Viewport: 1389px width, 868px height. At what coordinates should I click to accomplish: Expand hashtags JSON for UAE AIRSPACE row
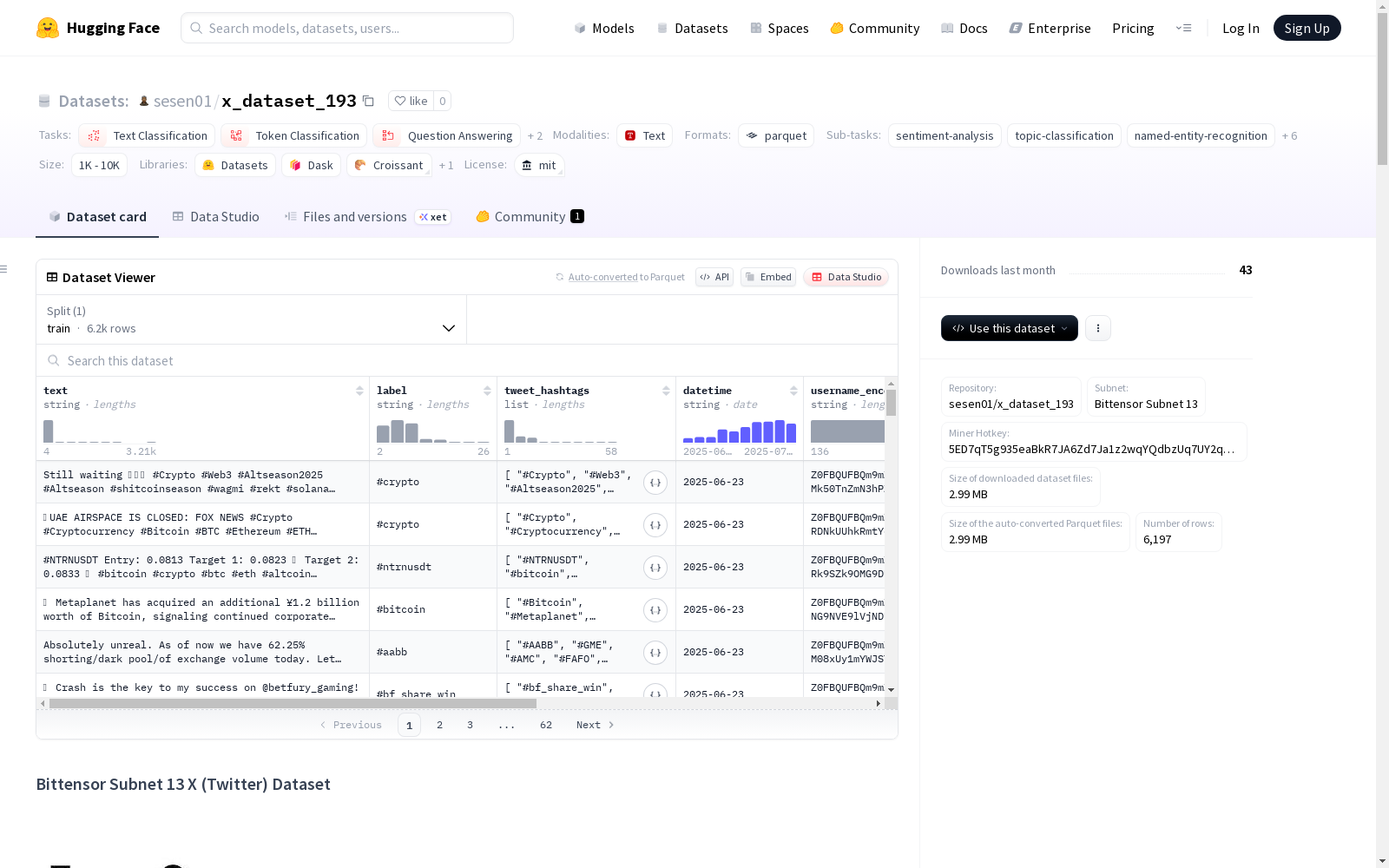pyautogui.click(x=655, y=525)
